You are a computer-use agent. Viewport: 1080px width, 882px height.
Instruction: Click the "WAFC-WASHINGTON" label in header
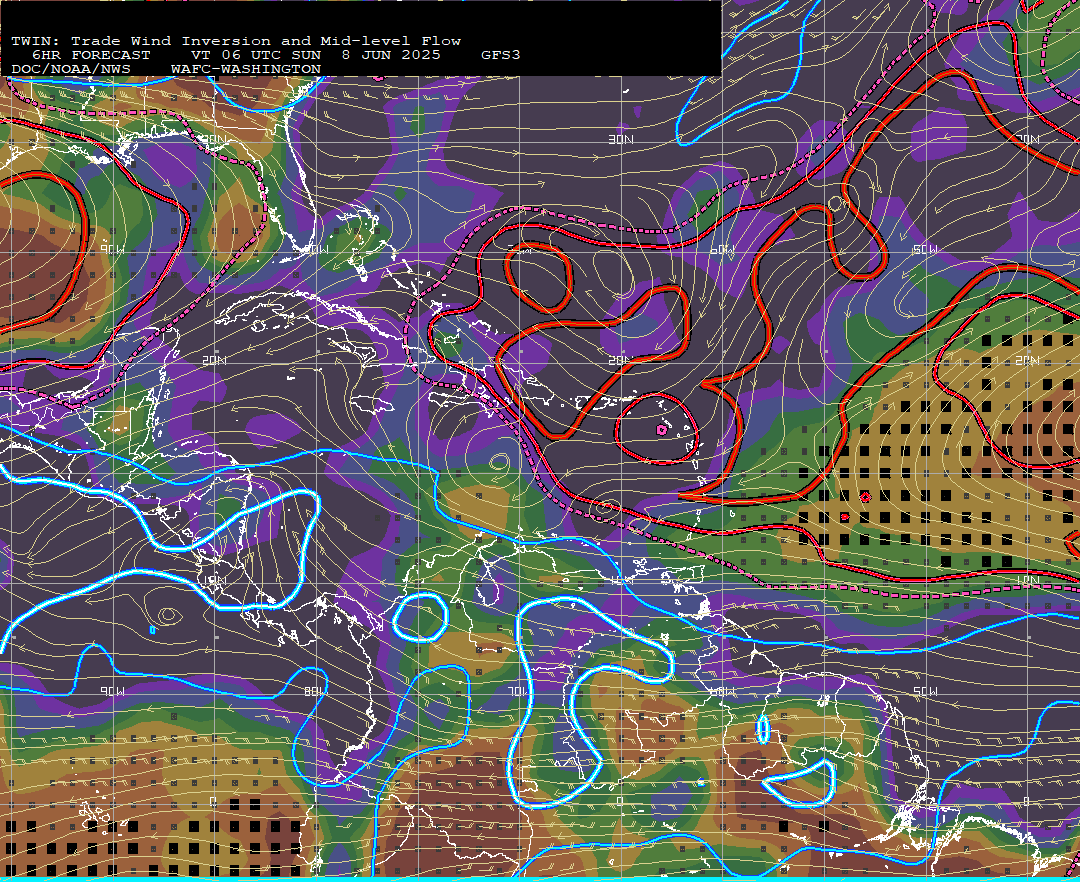coord(246,70)
